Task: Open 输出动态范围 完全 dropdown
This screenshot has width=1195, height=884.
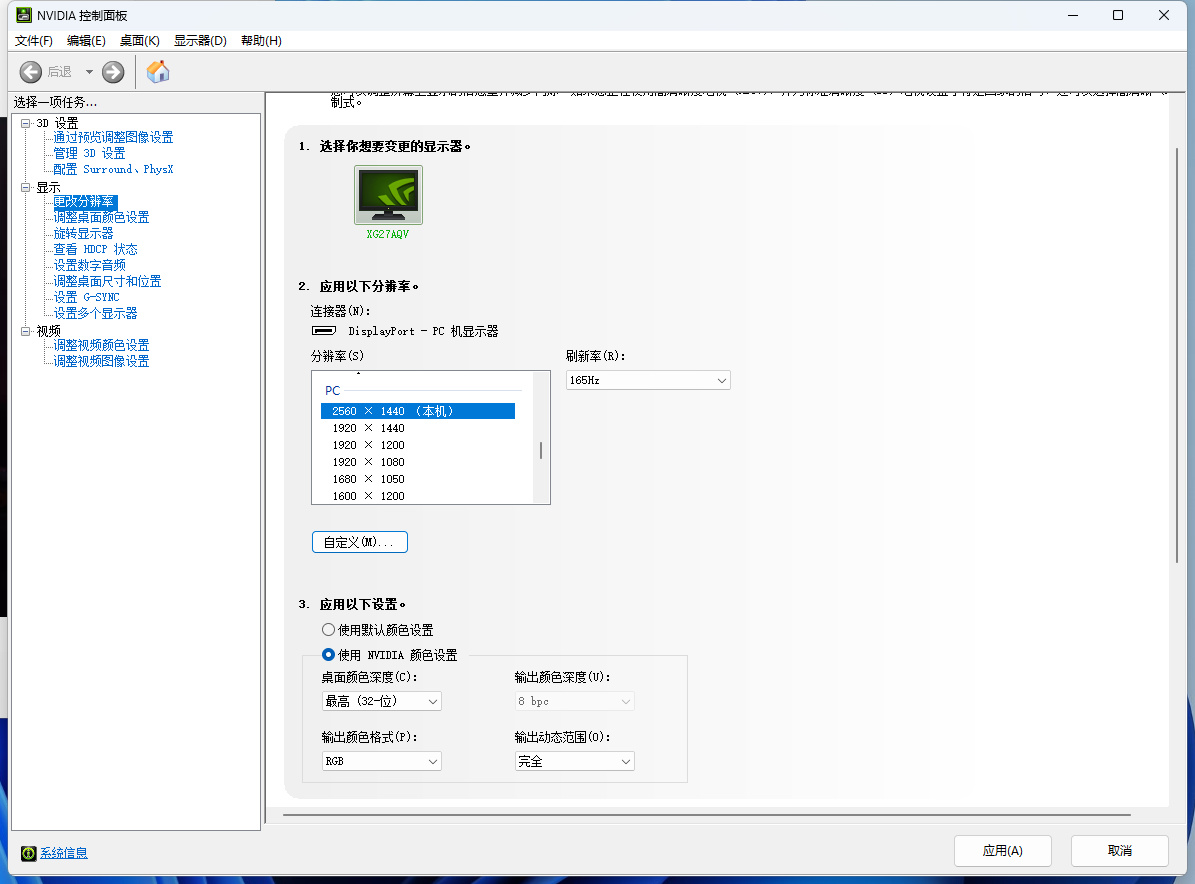Action: tap(575, 761)
